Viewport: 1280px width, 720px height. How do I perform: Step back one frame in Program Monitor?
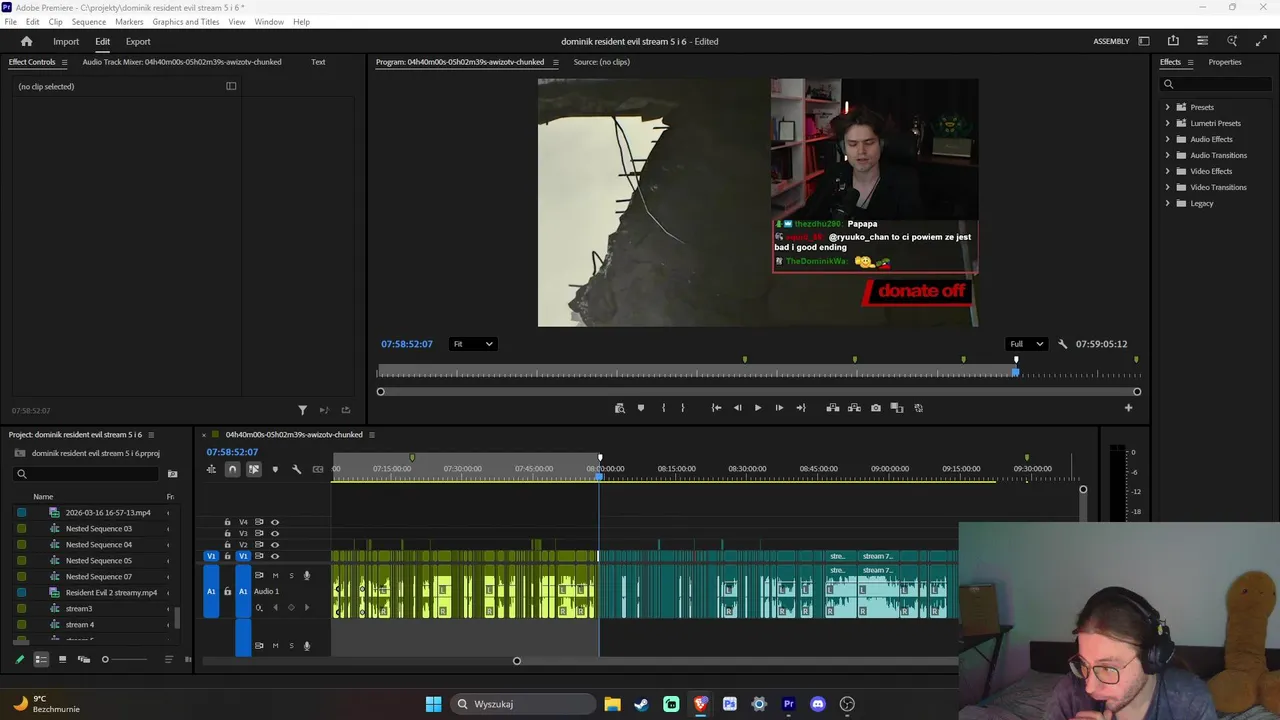coord(737,408)
